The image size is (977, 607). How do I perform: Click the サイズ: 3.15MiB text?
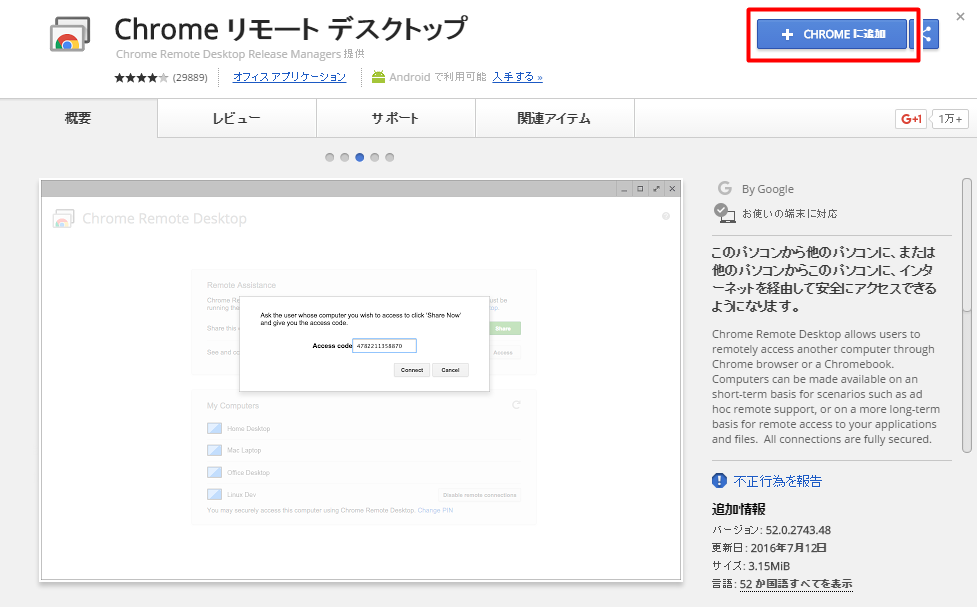(x=751, y=566)
